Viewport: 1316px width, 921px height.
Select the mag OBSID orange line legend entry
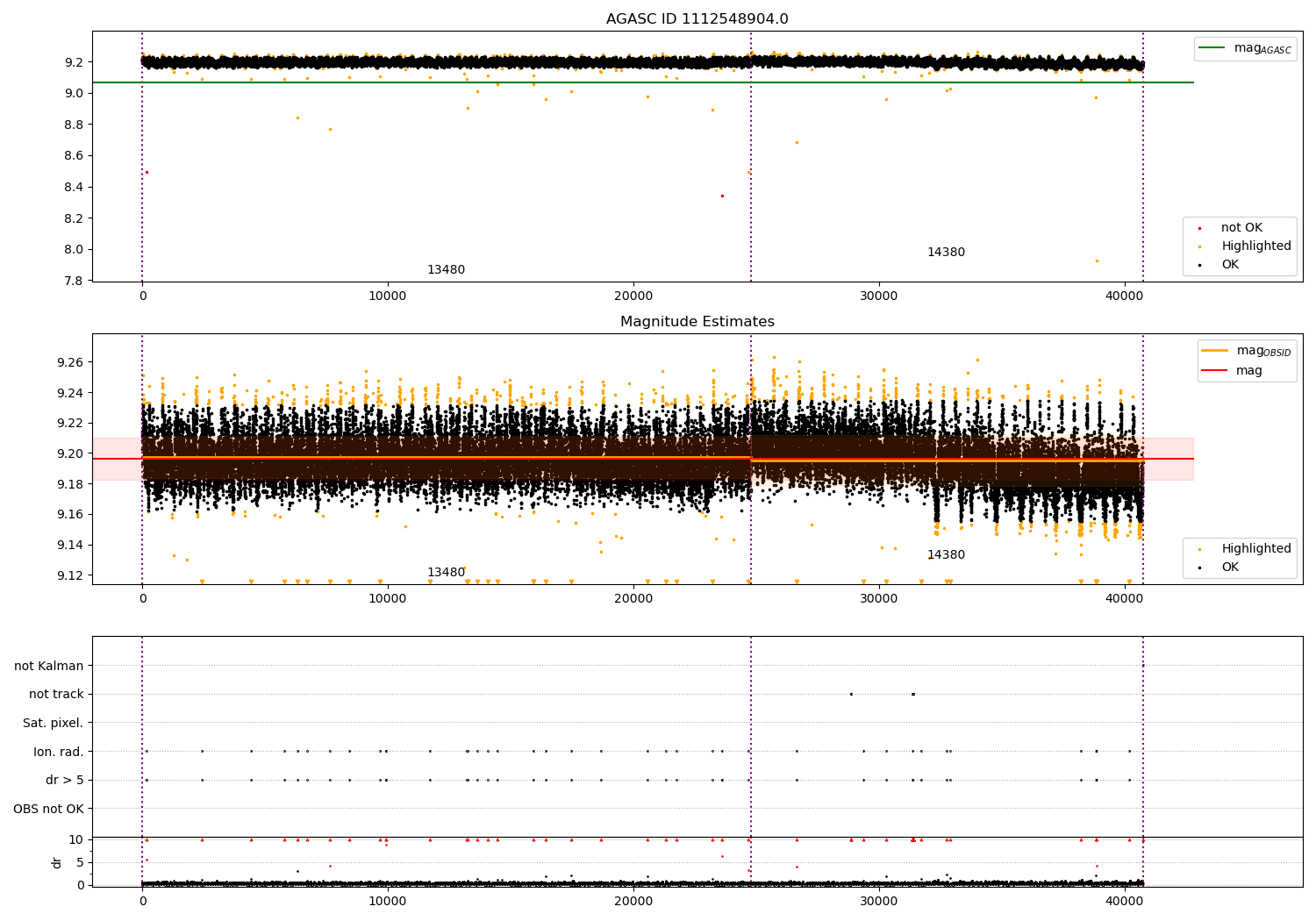(x=1247, y=351)
